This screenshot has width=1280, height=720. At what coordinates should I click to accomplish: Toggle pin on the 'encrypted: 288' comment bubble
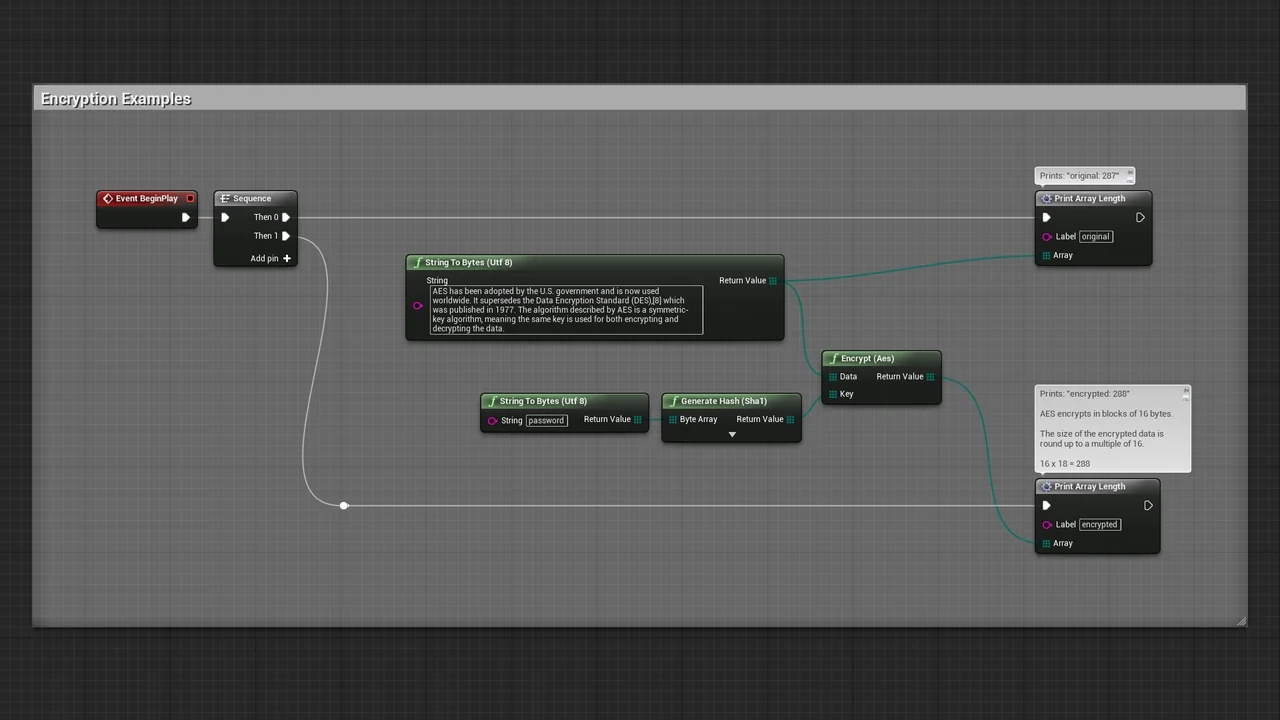pos(1186,390)
